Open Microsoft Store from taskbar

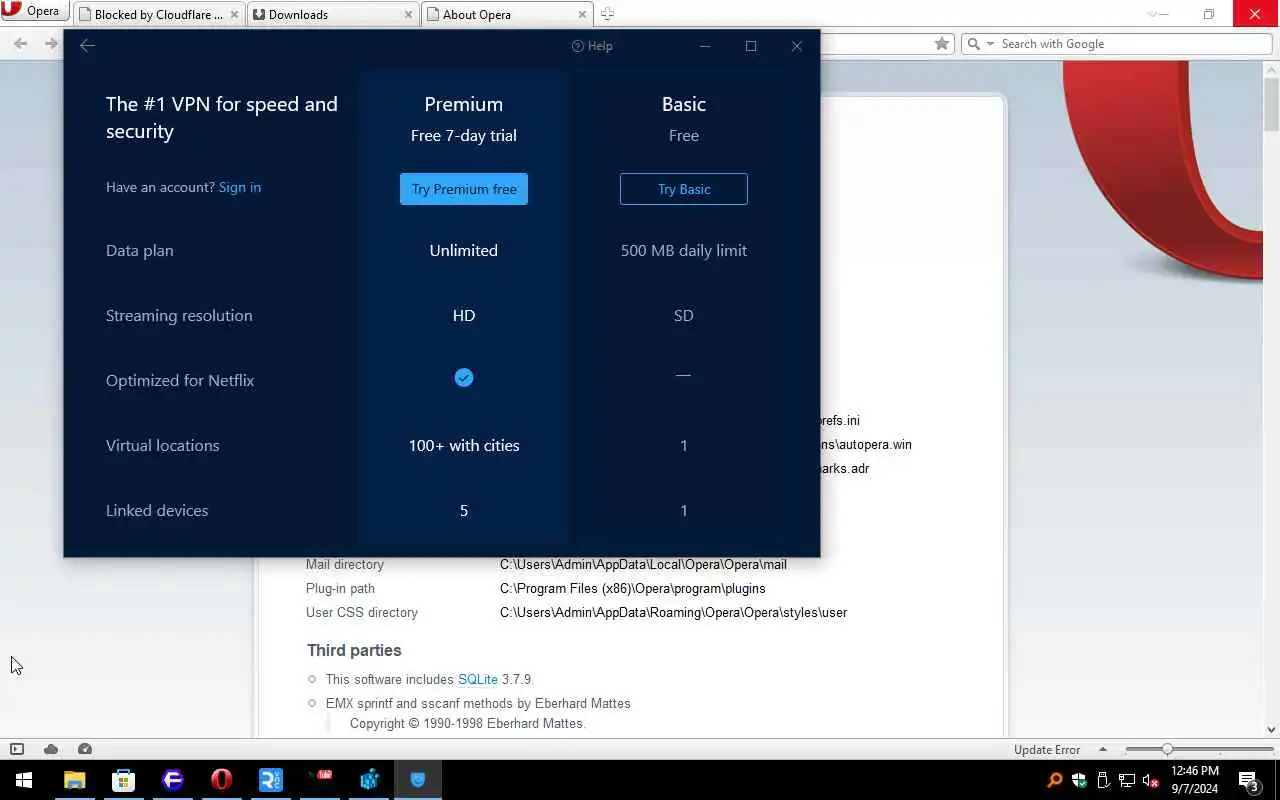pos(123,780)
